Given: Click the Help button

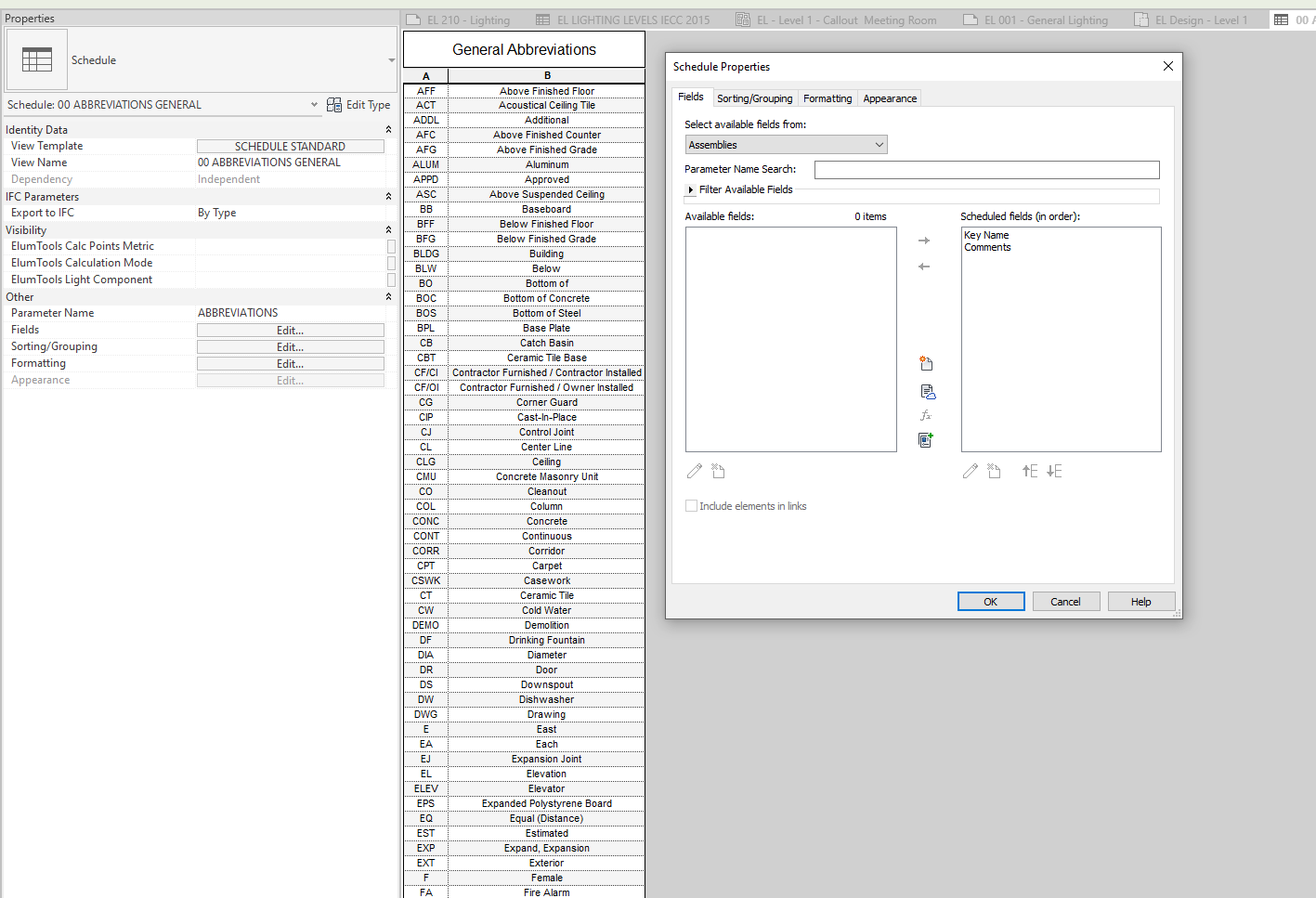Looking at the screenshot, I should [x=1141, y=602].
